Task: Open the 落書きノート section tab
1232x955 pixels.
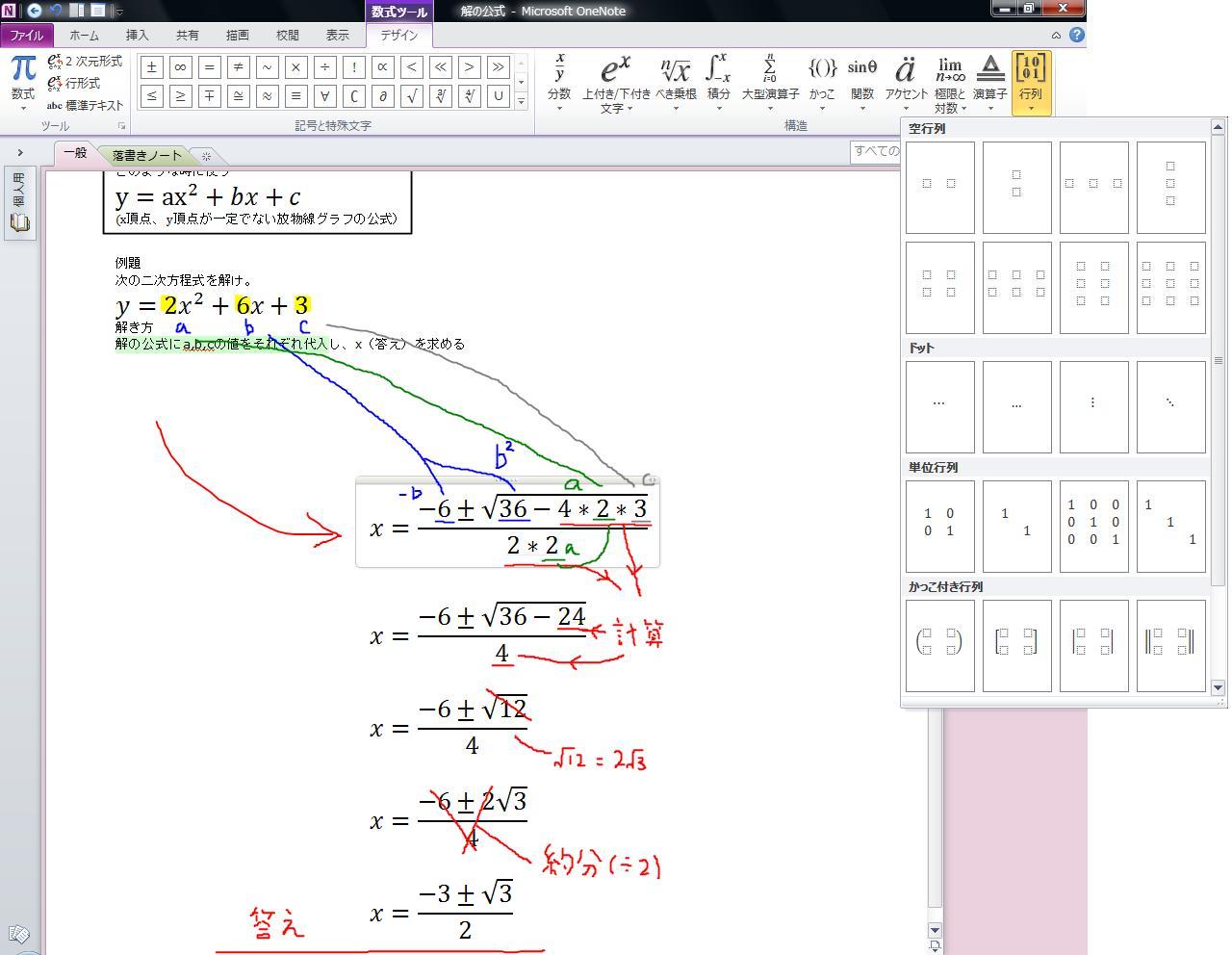Action: pos(146,155)
